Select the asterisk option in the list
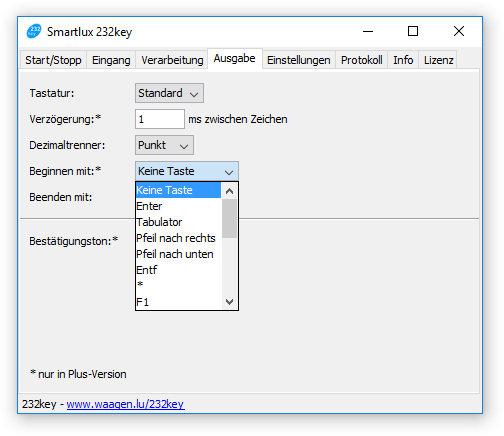This screenshot has height=436, width=504. pyautogui.click(x=178, y=286)
